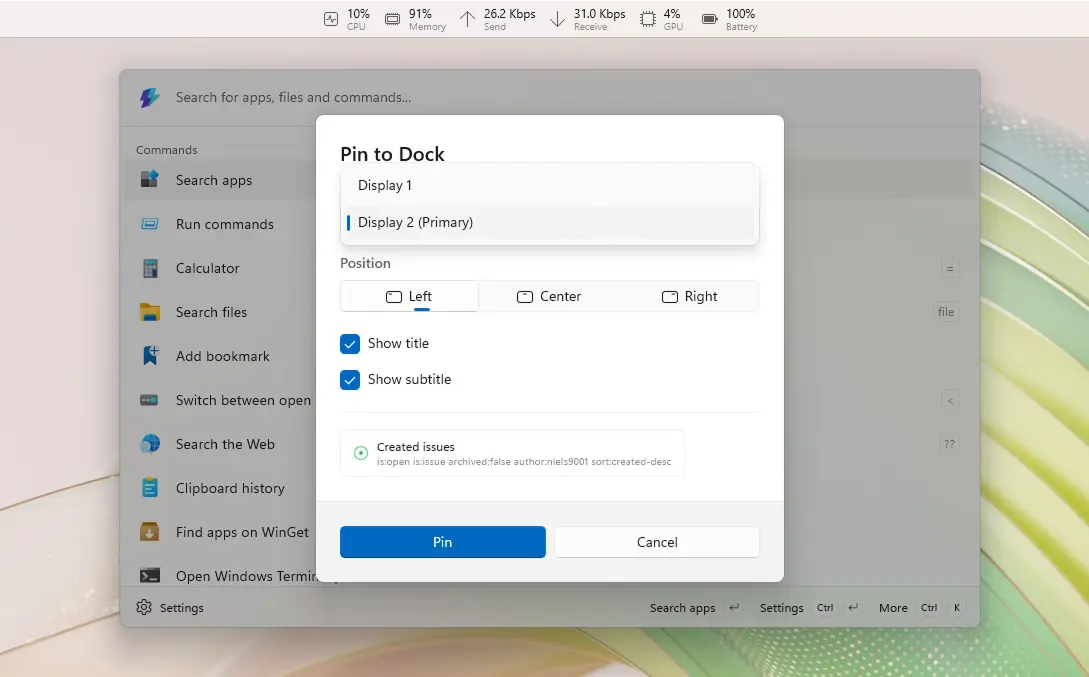Click the Add bookmark icon
The height and width of the screenshot is (677, 1089).
[x=150, y=356]
